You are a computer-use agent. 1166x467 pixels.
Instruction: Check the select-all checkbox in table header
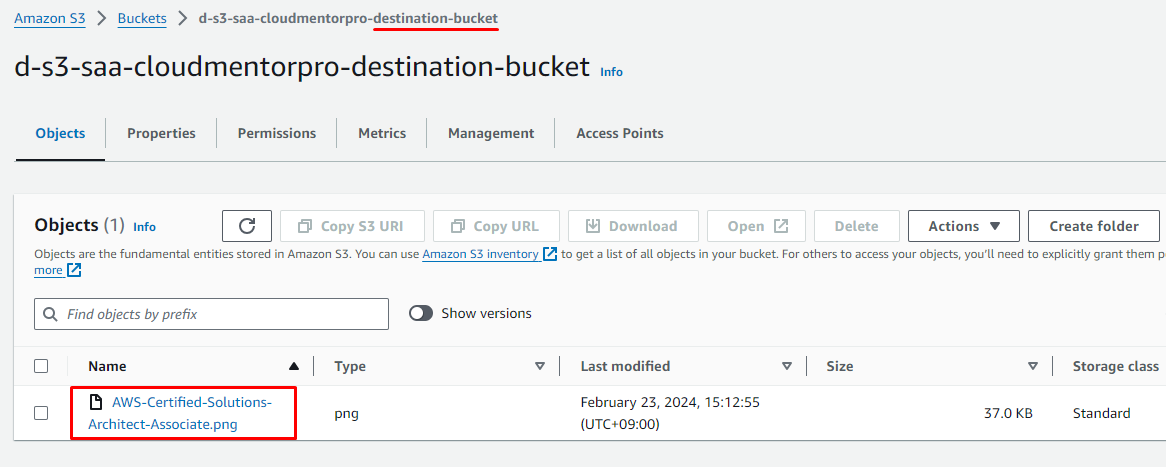(41, 366)
